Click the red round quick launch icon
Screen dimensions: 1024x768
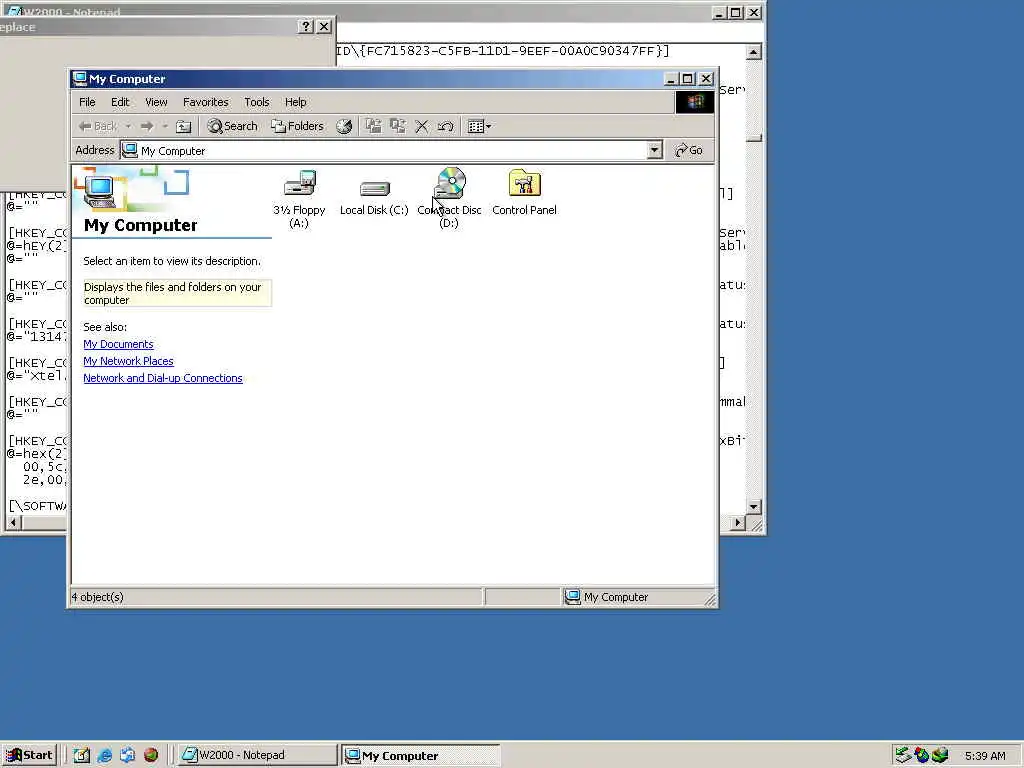point(151,756)
